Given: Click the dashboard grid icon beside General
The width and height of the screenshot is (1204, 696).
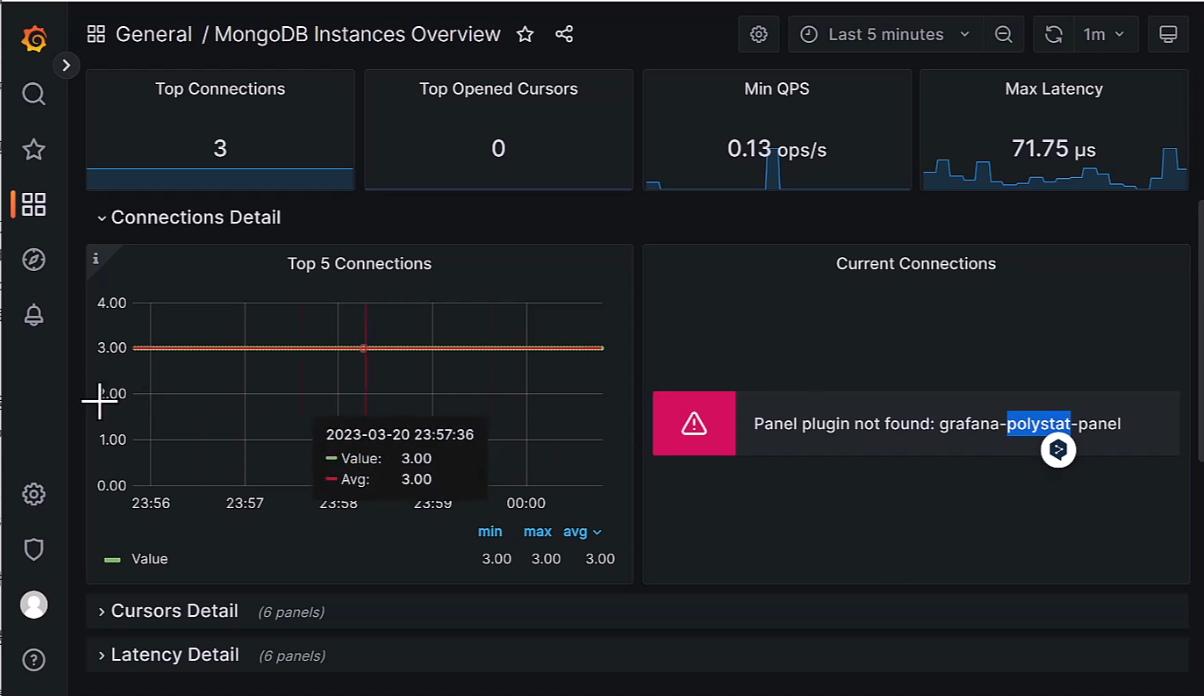Looking at the screenshot, I should (x=96, y=34).
